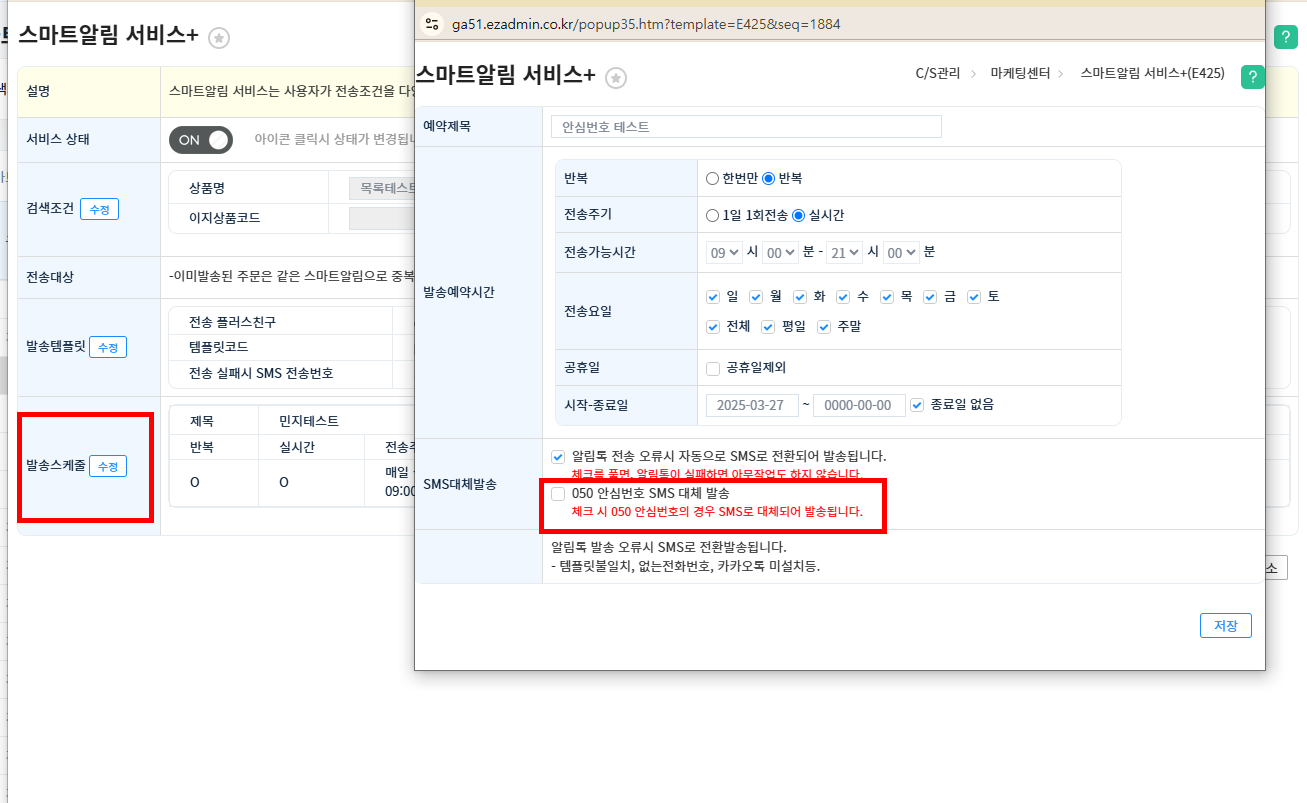Image resolution: width=1307 pixels, height=803 pixels.
Task: Click the C/S관리 breadcrumb item
Action: (x=937, y=73)
